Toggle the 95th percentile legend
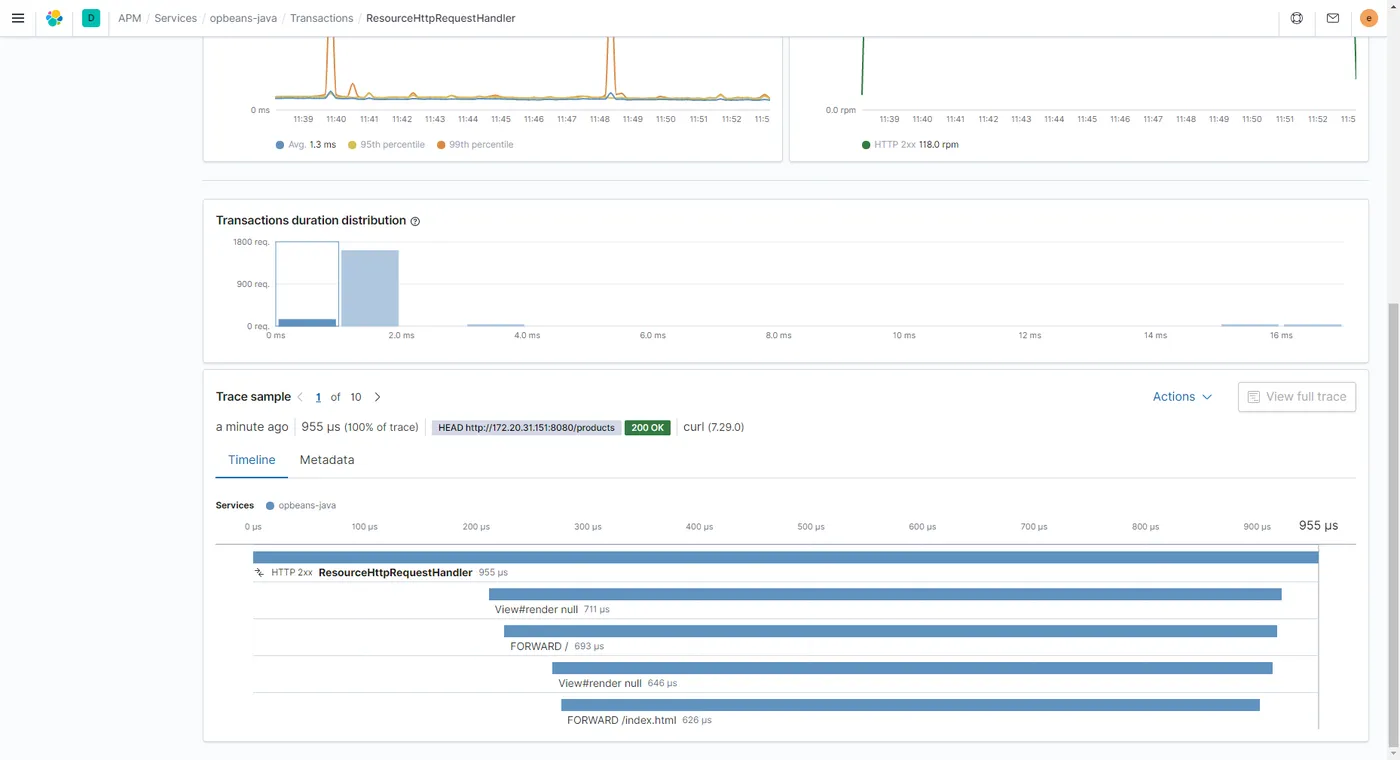This screenshot has height=760, width=1400. point(386,145)
